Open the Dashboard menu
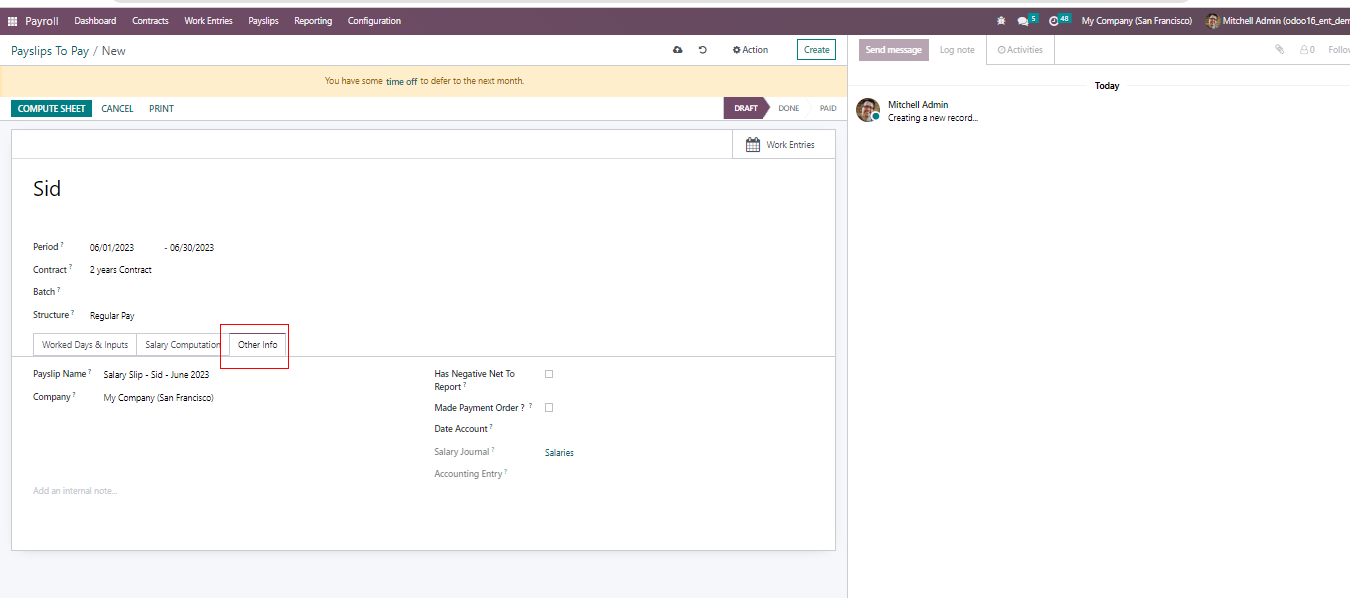1350x598 pixels. [95, 21]
